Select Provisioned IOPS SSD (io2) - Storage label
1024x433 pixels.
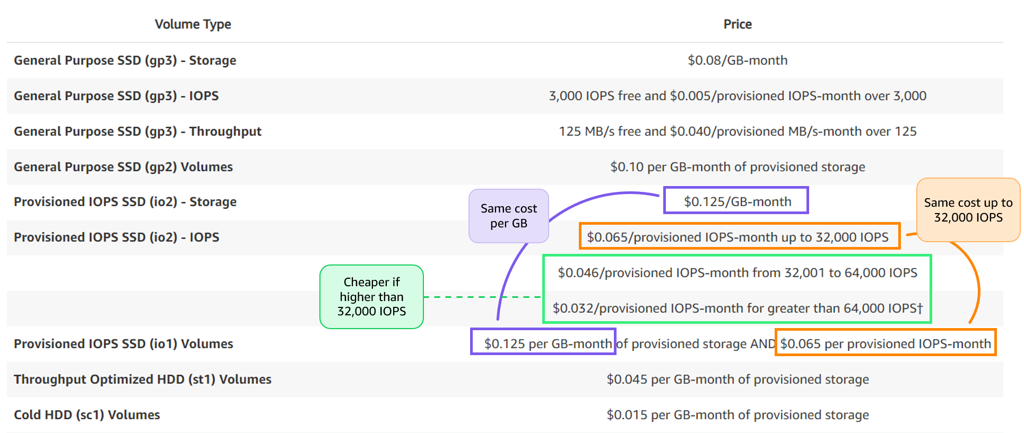[x=125, y=202]
